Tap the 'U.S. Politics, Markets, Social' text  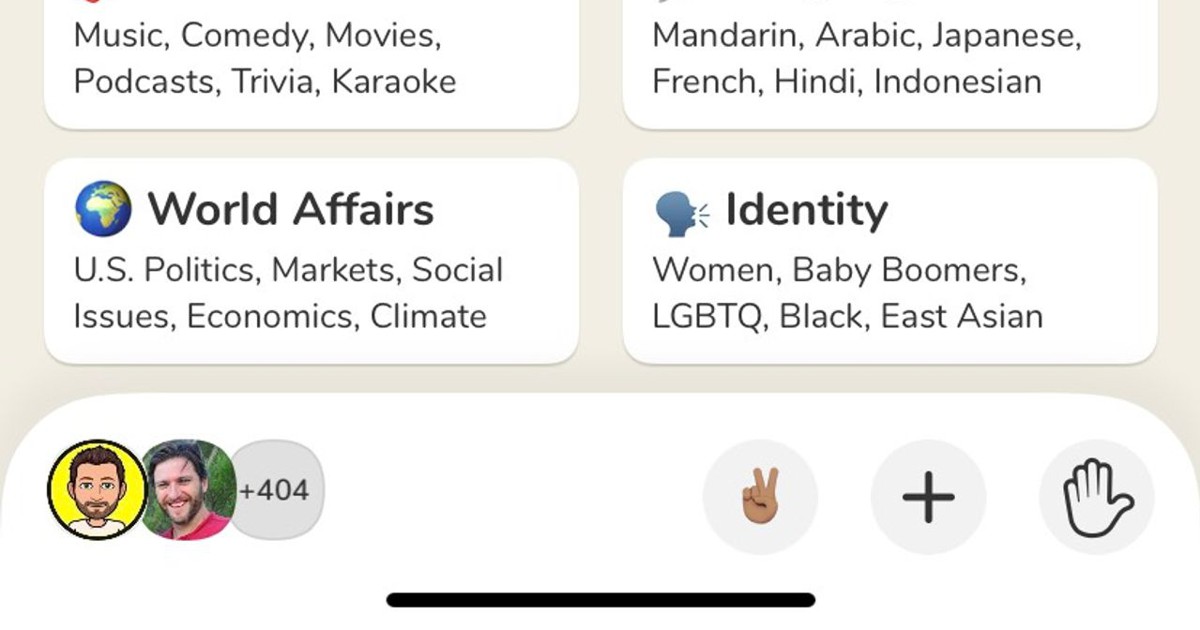click(x=288, y=270)
